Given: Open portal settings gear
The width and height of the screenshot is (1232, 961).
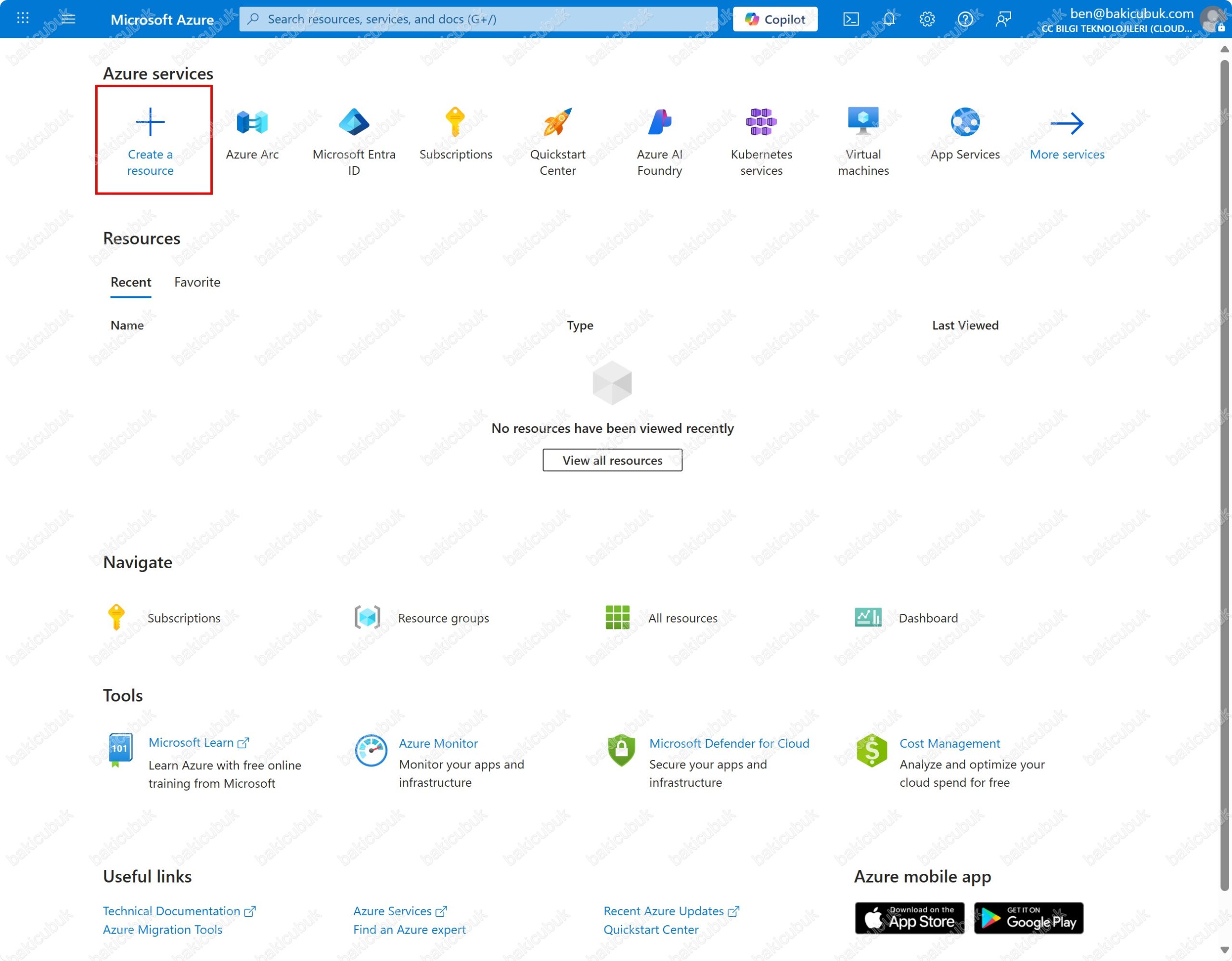Looking at the screenshot, I should coord(927,19).
